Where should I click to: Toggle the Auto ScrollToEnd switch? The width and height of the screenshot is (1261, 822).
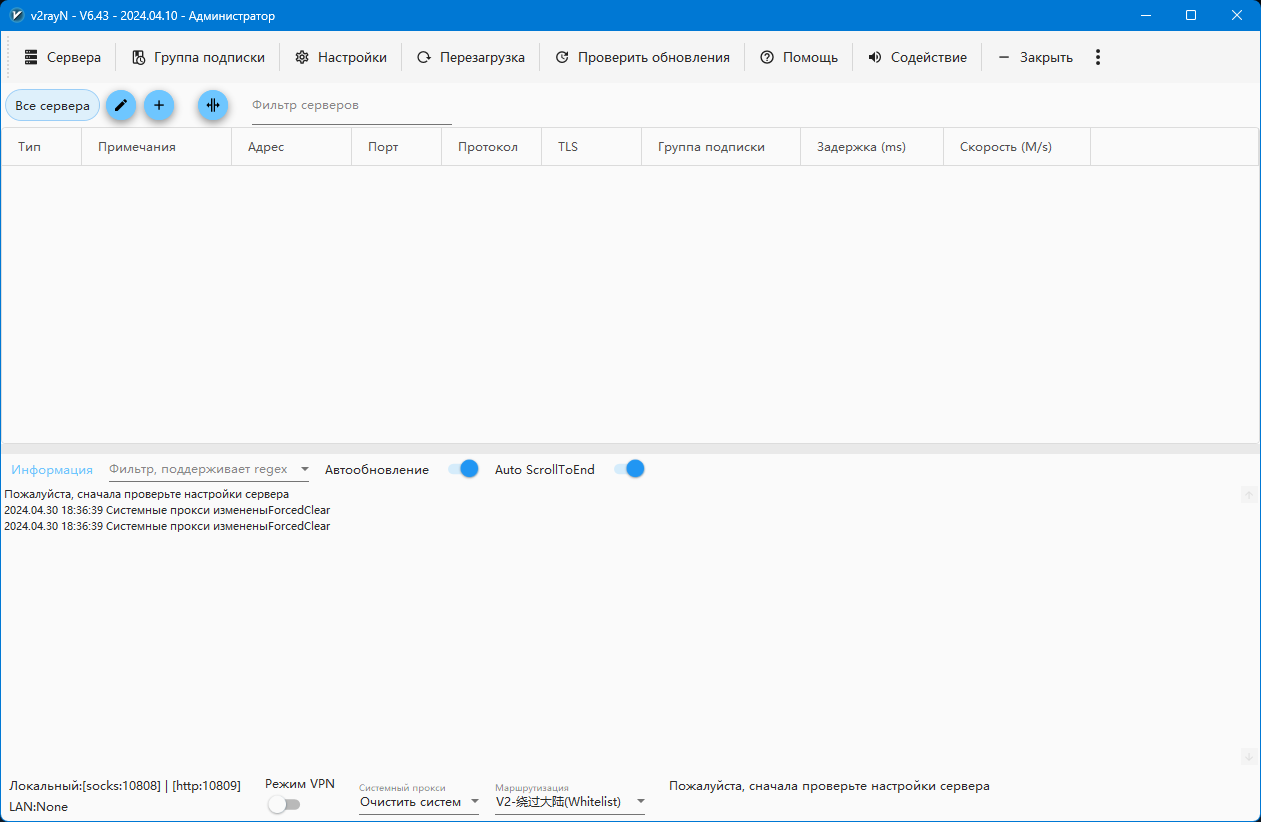(629, 469)
